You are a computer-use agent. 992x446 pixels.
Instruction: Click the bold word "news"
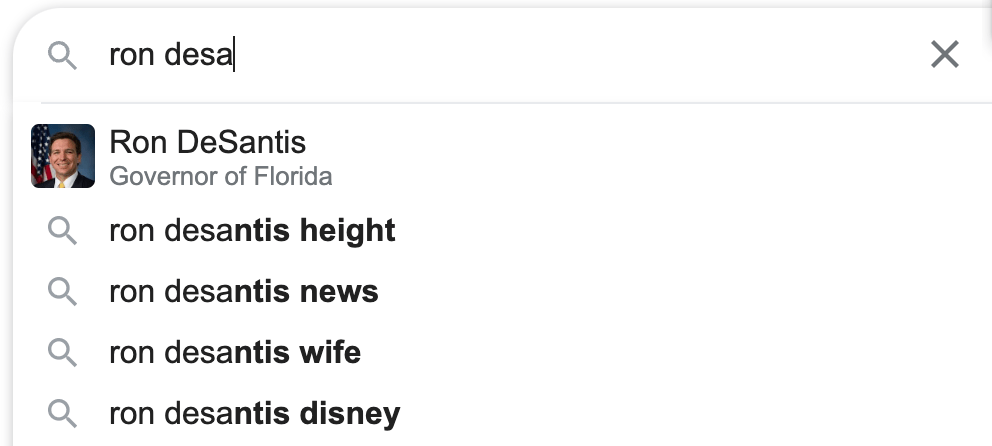click(339, 291)
